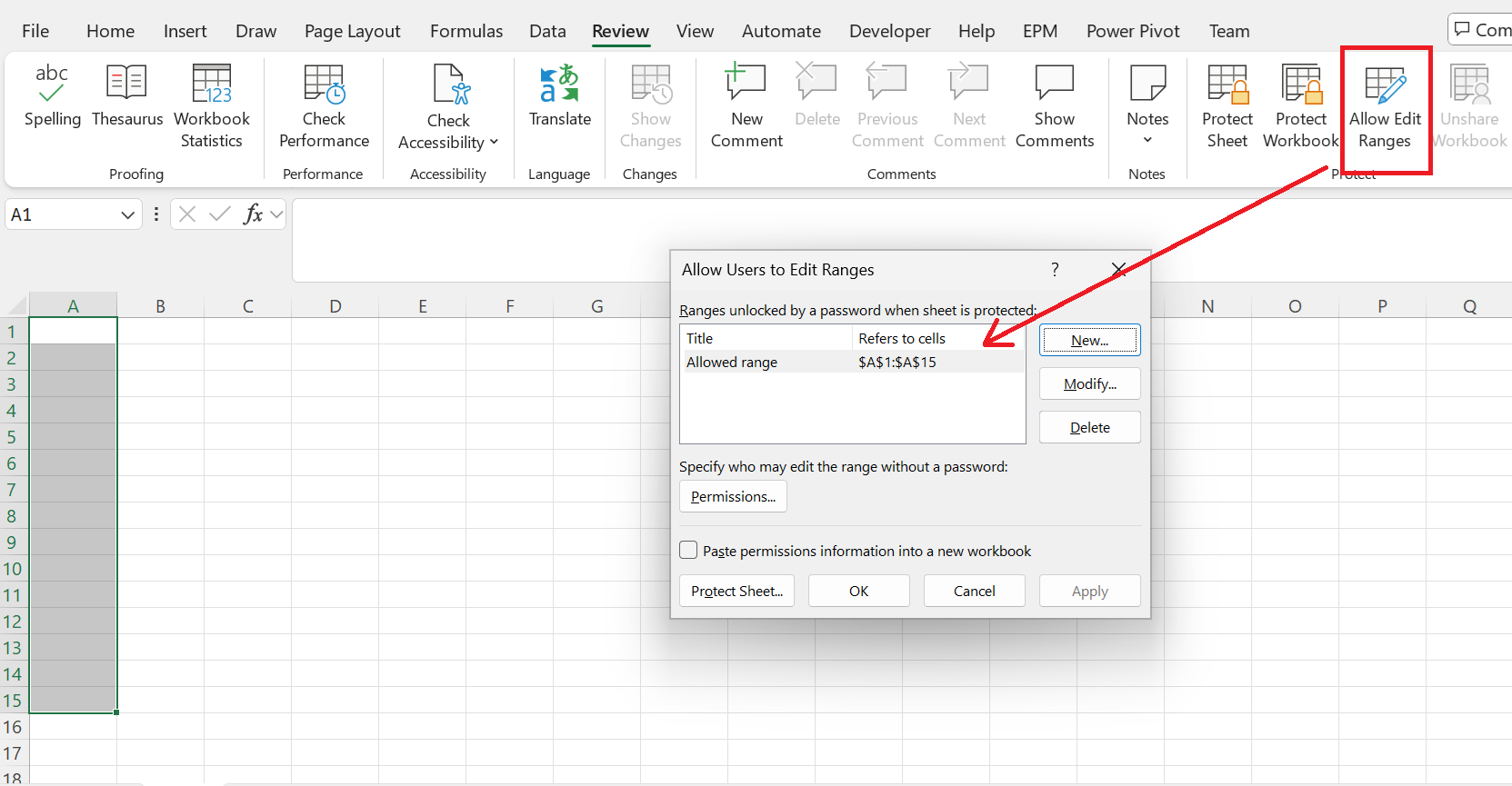Click the Cancel button

pyautogui.click(x=975, y=592)
